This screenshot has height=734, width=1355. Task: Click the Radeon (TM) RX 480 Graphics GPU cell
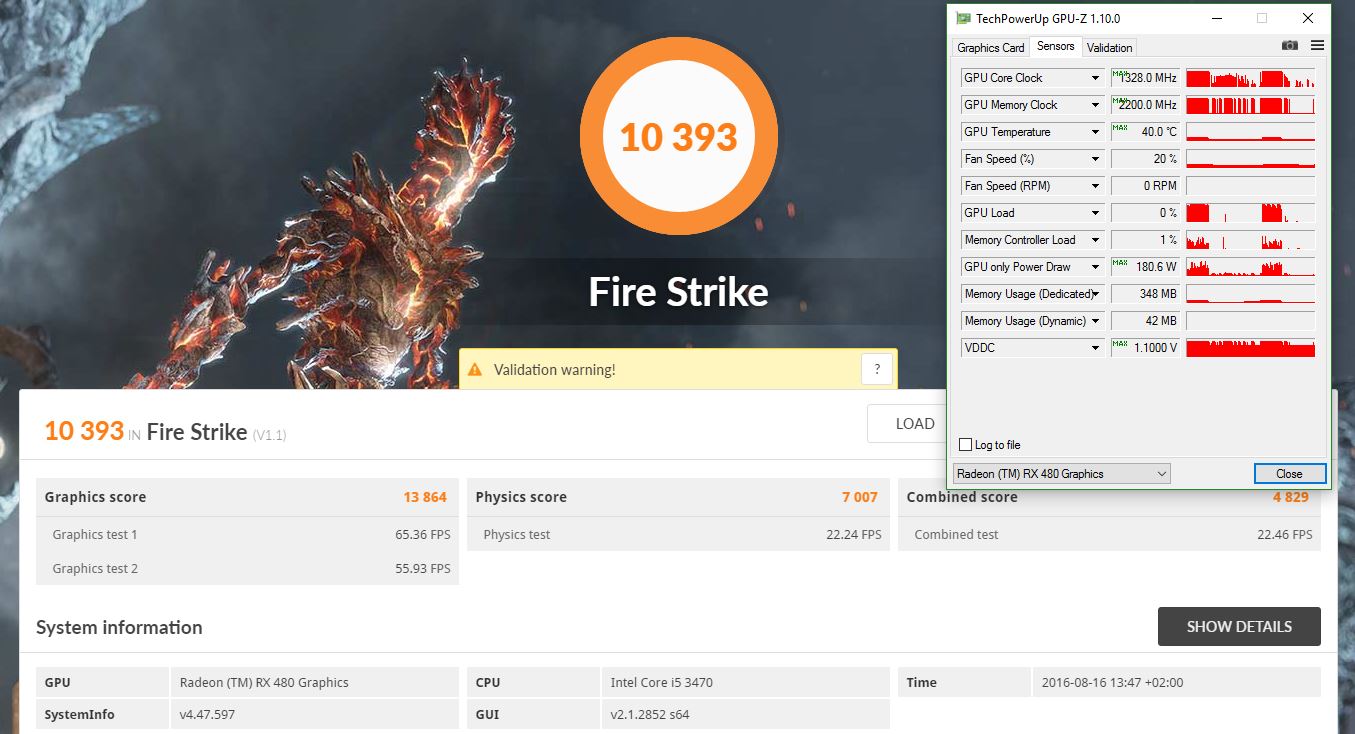pos(264,683)
